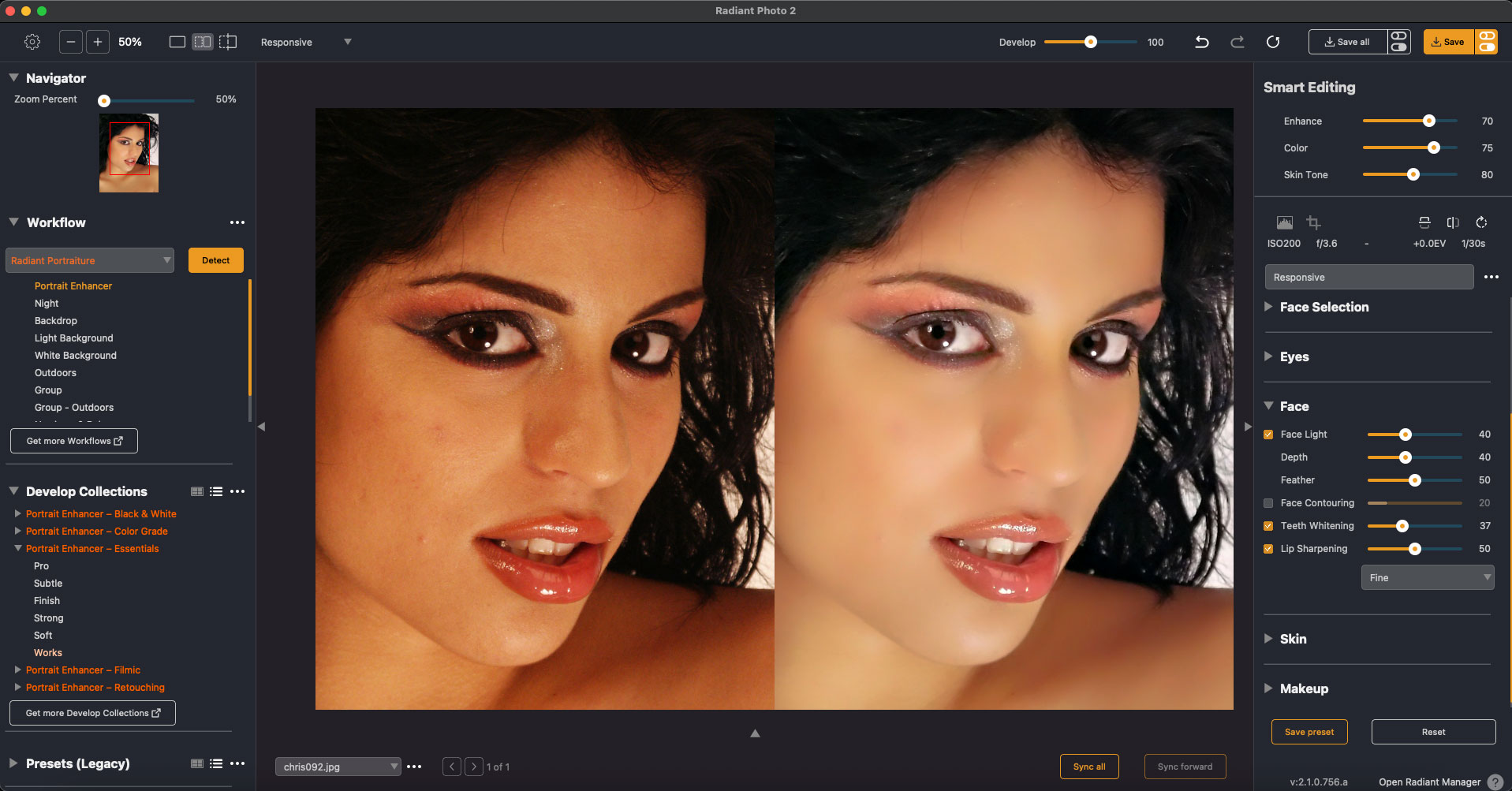Click the Navigator portrait thumbnail
Viewport: 1512px width, 791px height.
pos(129,153)
